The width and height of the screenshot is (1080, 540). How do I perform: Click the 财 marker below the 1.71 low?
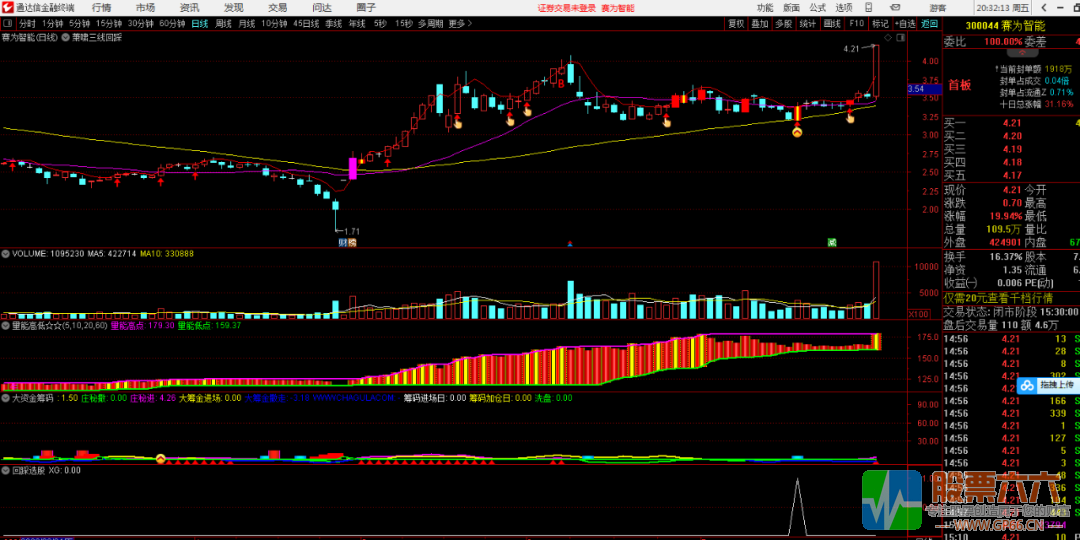[x=347, y=242]
